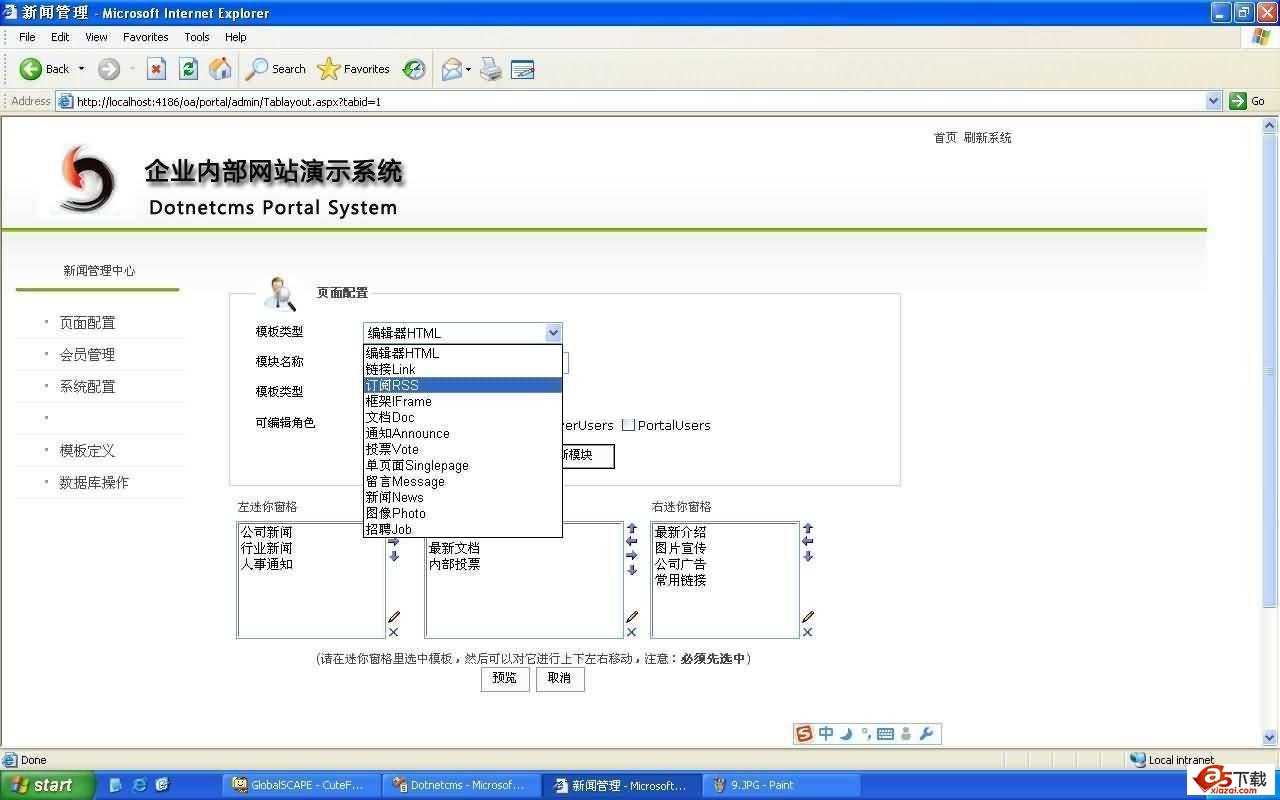Open 模板定义 in the left sidebar
This screenshot has width=1280, height=800.
pyautogui.click(x=87, y=451)
